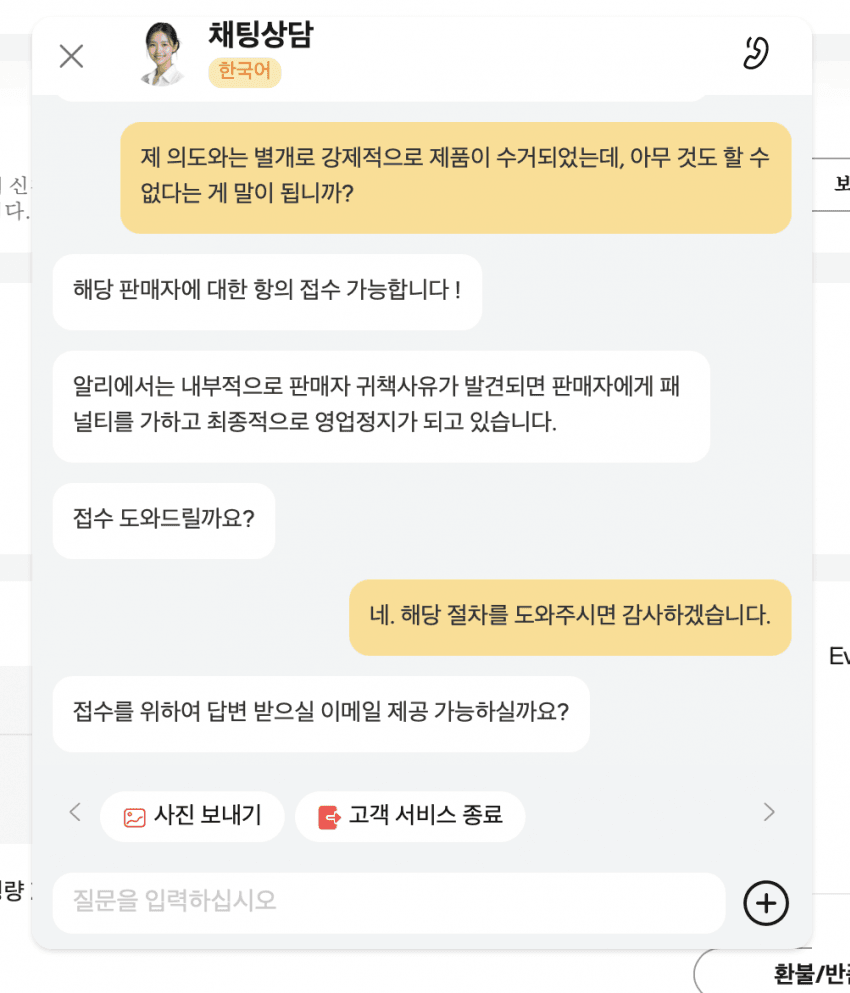This screenshot has width=850, height=993.
Task: Click the red exit icon for ending service
Action: click(x=329, y=818)
